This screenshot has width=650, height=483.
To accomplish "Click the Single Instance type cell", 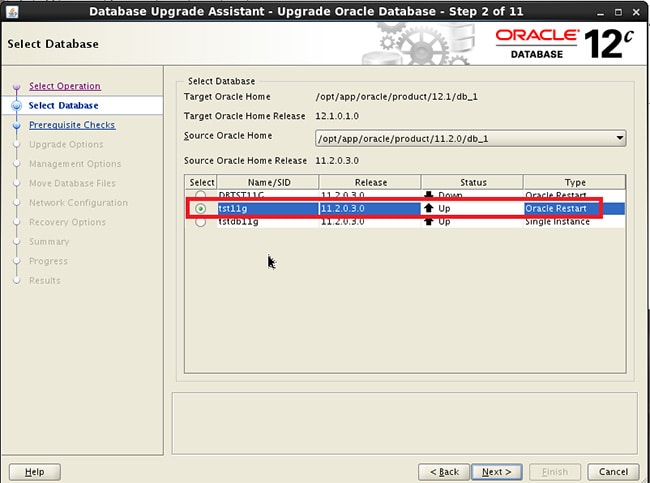I will [575, 222].
